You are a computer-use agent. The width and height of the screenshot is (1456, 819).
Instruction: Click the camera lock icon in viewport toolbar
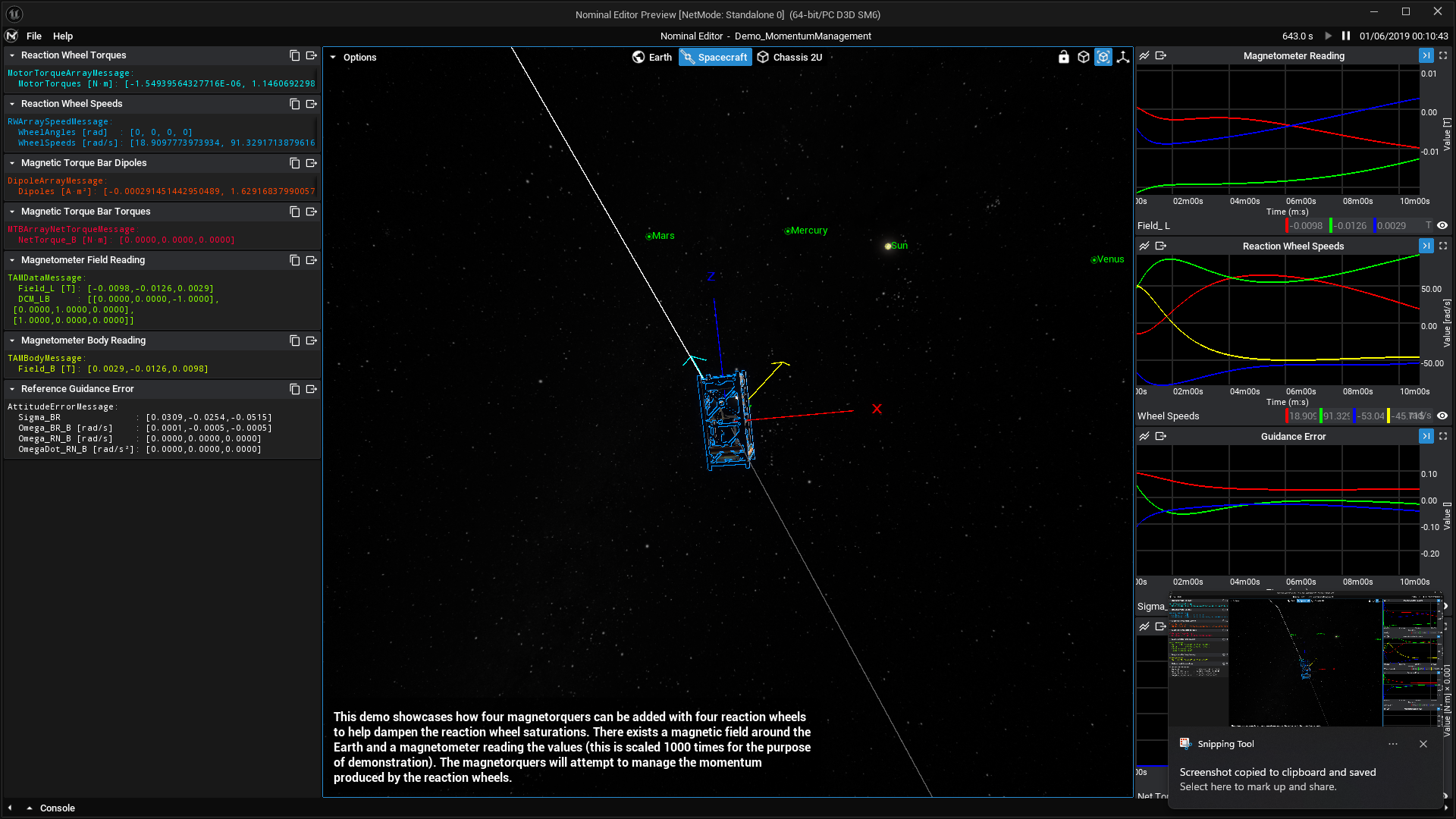(x=1064, y=57)
